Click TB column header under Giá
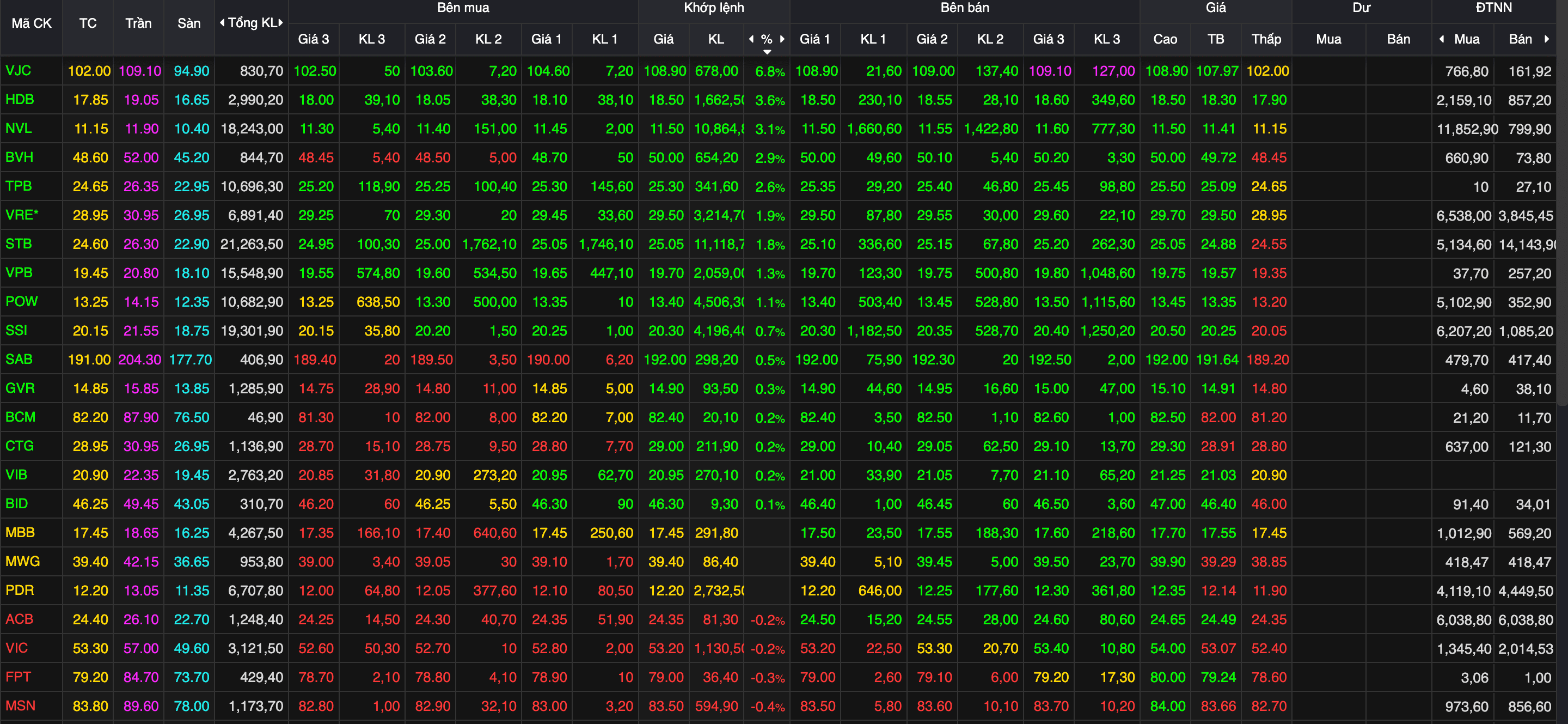This screenshot has height=724, width=1568. click(x=1216, y=39)
